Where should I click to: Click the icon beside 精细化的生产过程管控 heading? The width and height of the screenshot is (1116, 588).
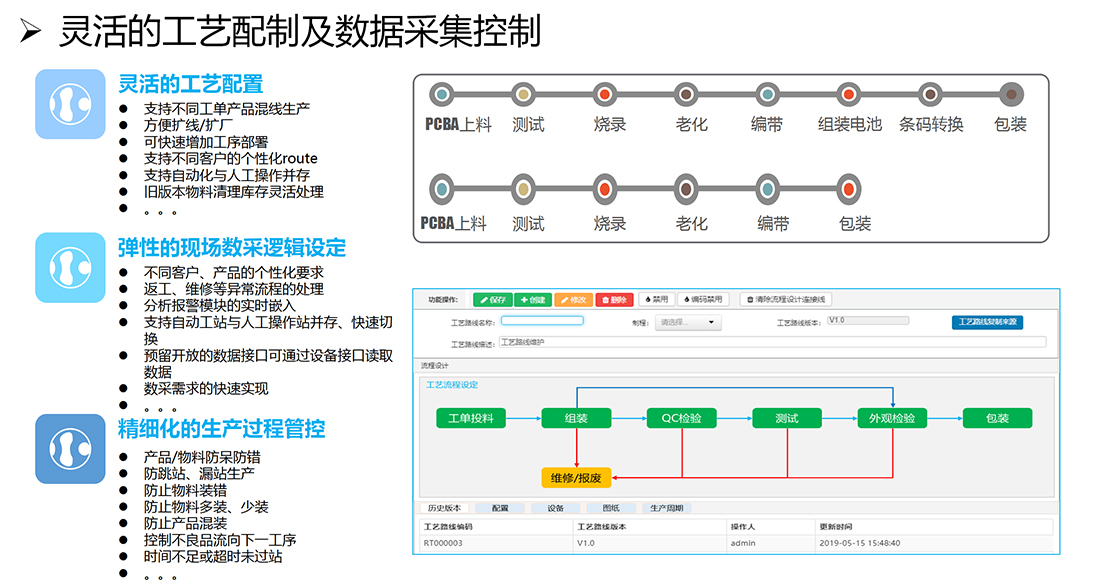tap(70, 449)
